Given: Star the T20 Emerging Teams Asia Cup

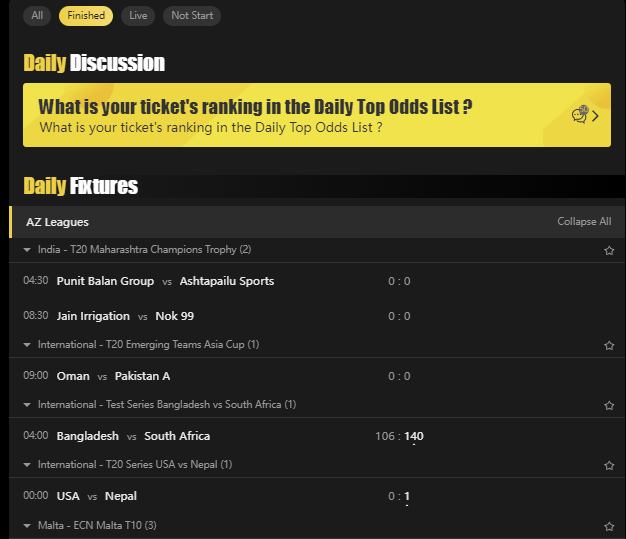Looking at the screenshot, I should [x=609, y=345].
